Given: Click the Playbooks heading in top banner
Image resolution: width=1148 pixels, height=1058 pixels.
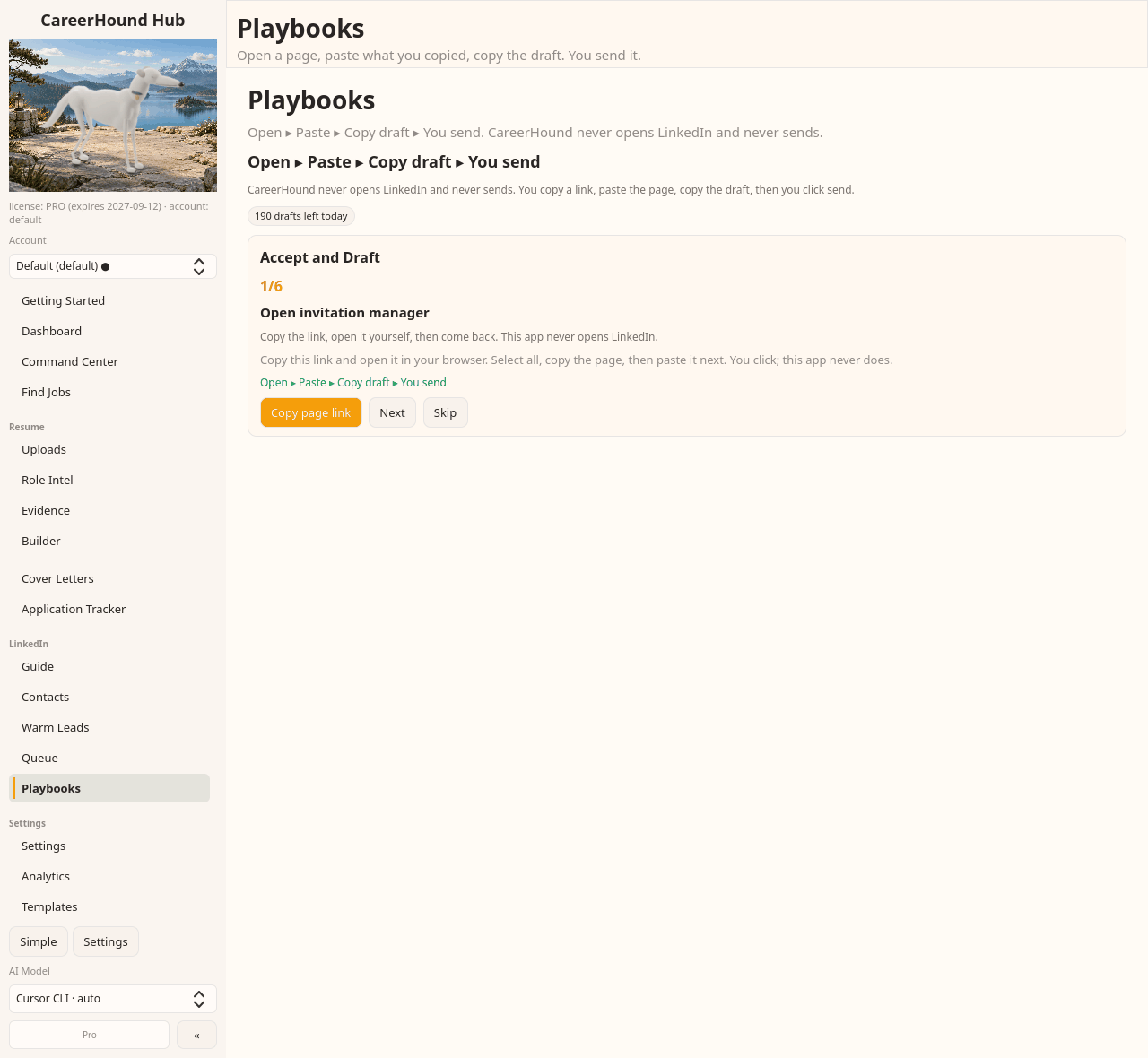Looking at the screenshot, I should click(300, 29).
